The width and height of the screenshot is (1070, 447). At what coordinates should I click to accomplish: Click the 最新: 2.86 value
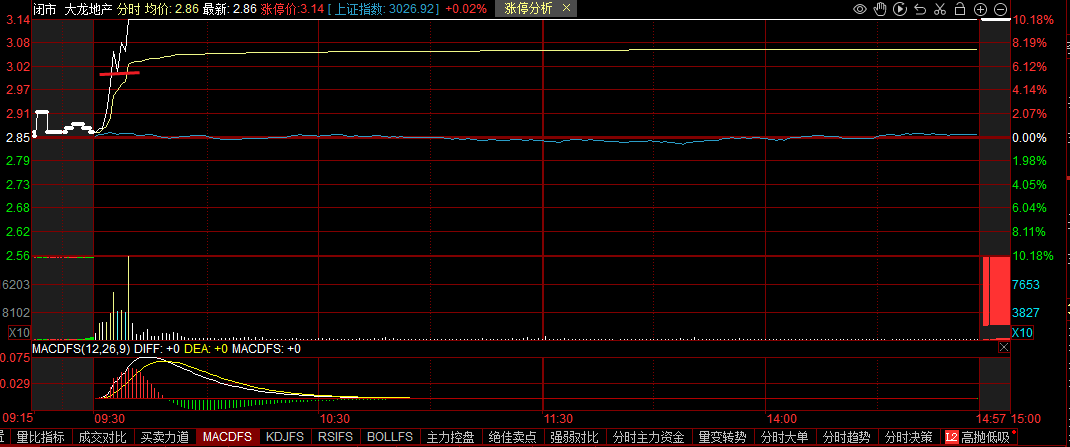pyautogui.click(x=231, y=9)
